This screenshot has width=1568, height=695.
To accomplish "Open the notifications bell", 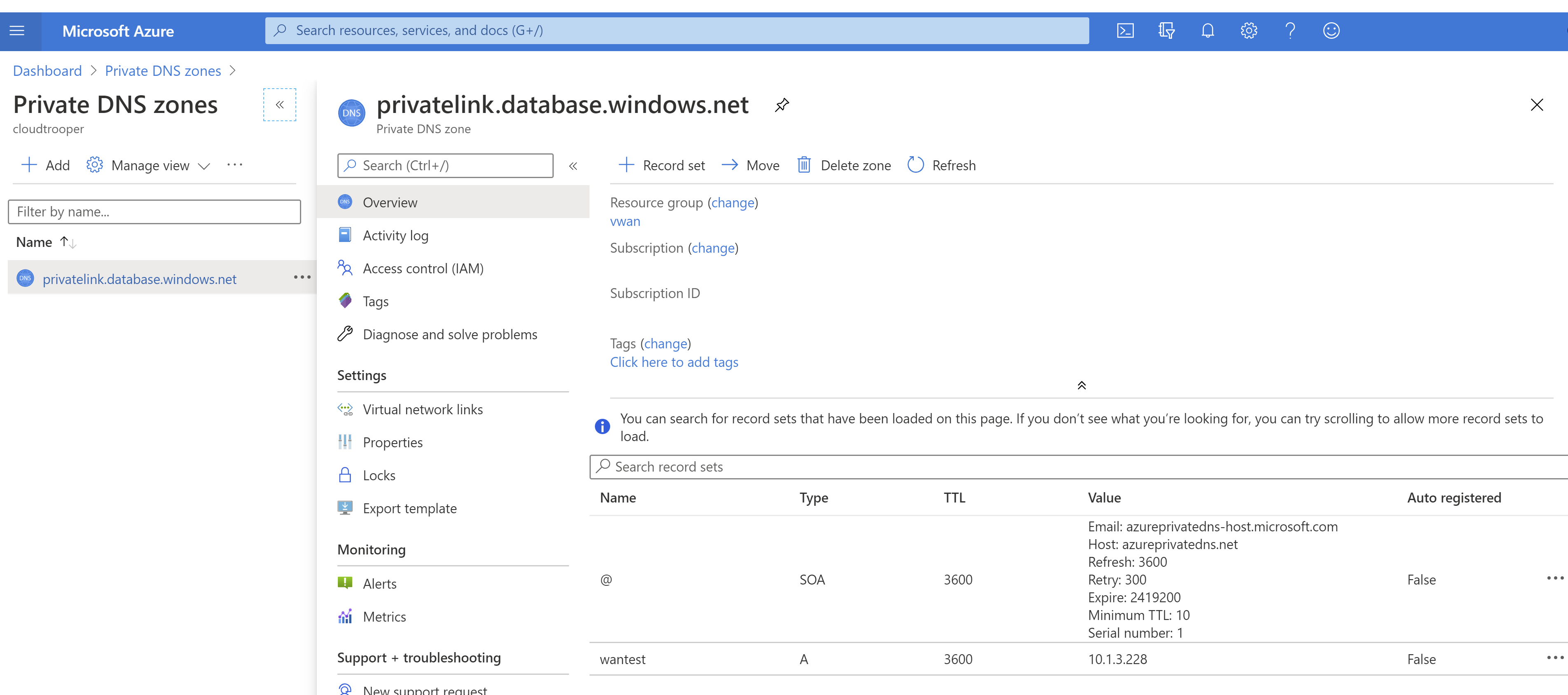I will coord(1208,31).
